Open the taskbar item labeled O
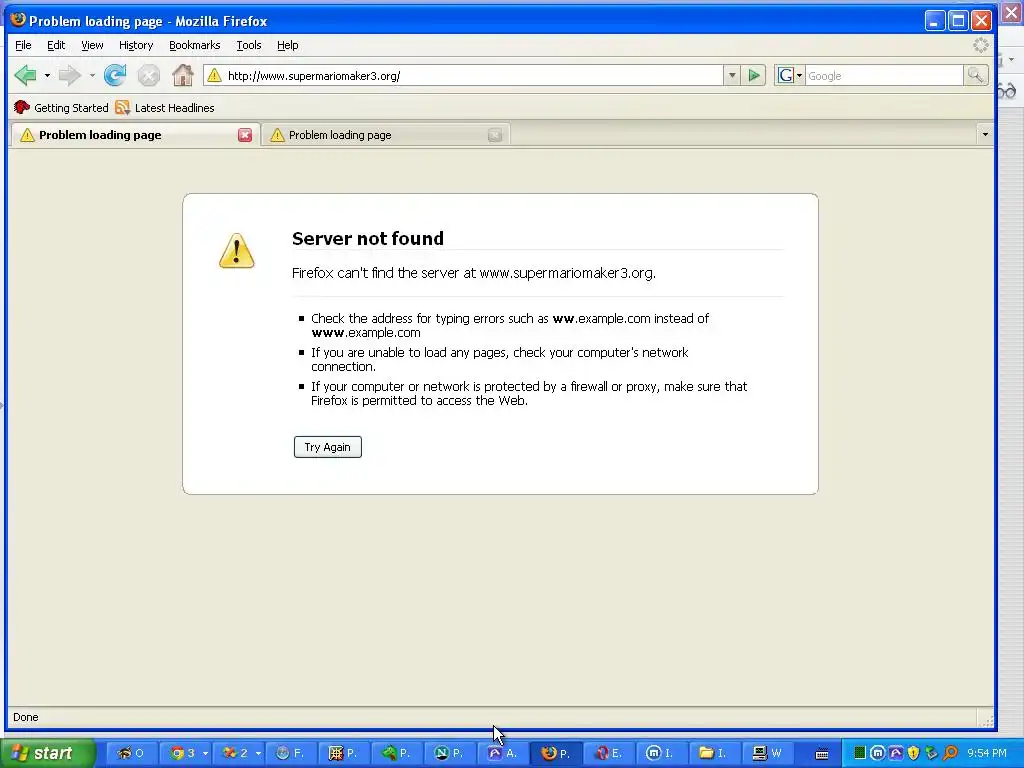1024x768 pixels. click(x=132, y=754)
